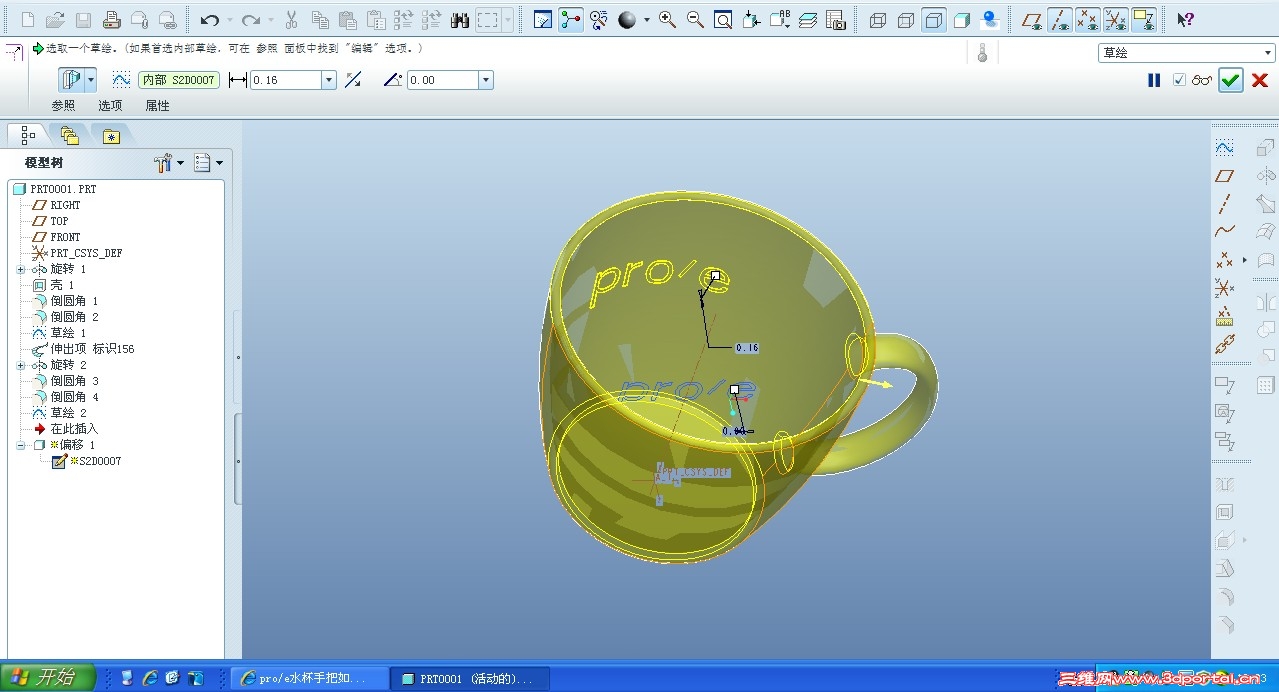This screenshot has width=1279, height=692.
Task: Click the Repaint screen icon
Action: click(x=543, y=19)
